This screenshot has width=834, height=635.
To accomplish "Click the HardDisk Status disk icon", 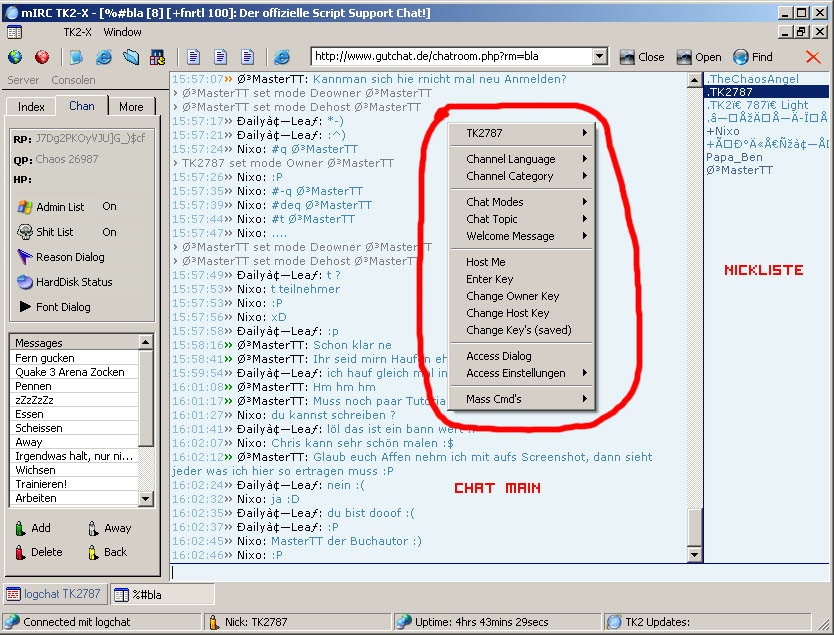I will coord(24,282).
